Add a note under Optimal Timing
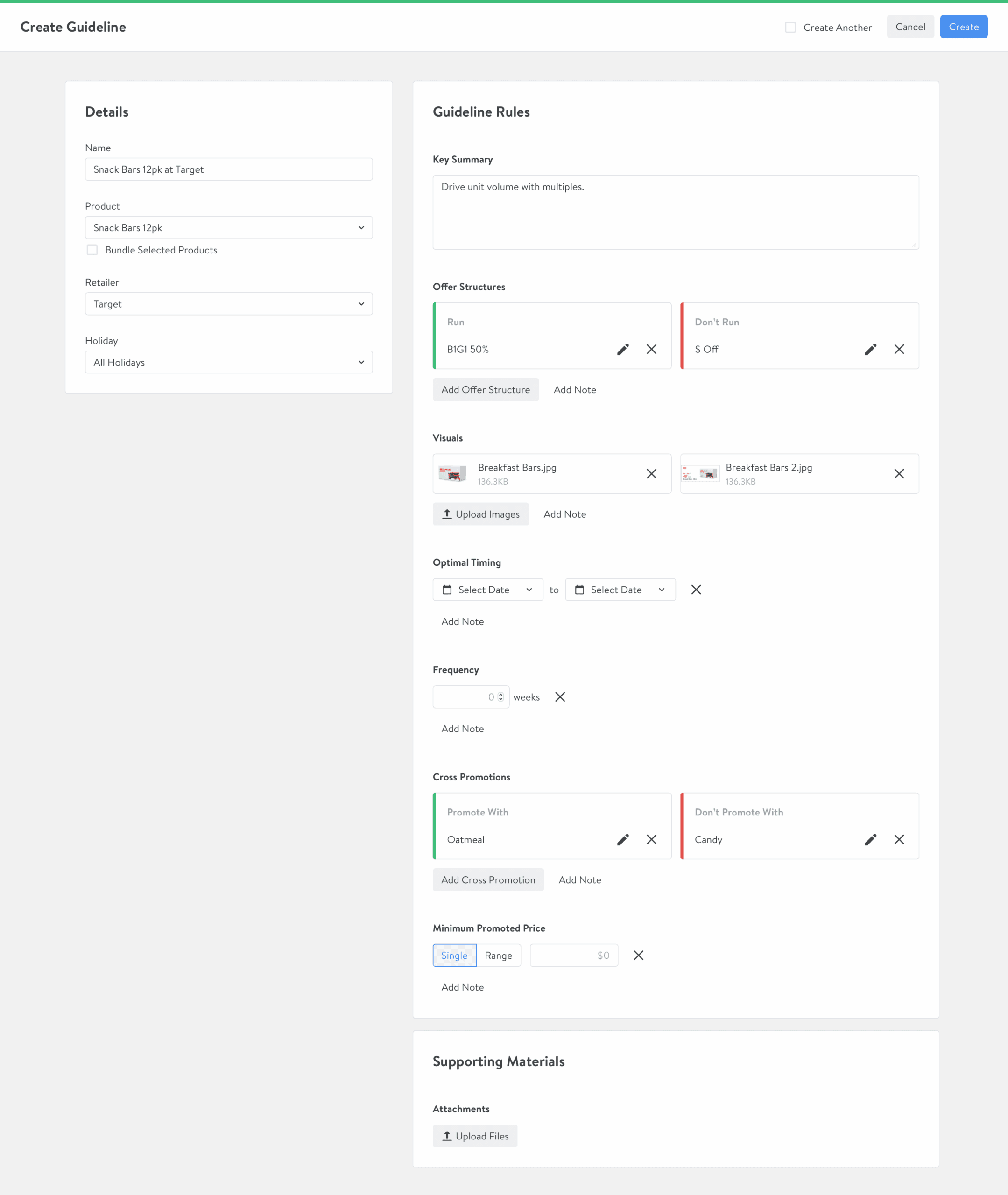The height and width of the screenshot is (1195, 1008). [x=462, y=621]
